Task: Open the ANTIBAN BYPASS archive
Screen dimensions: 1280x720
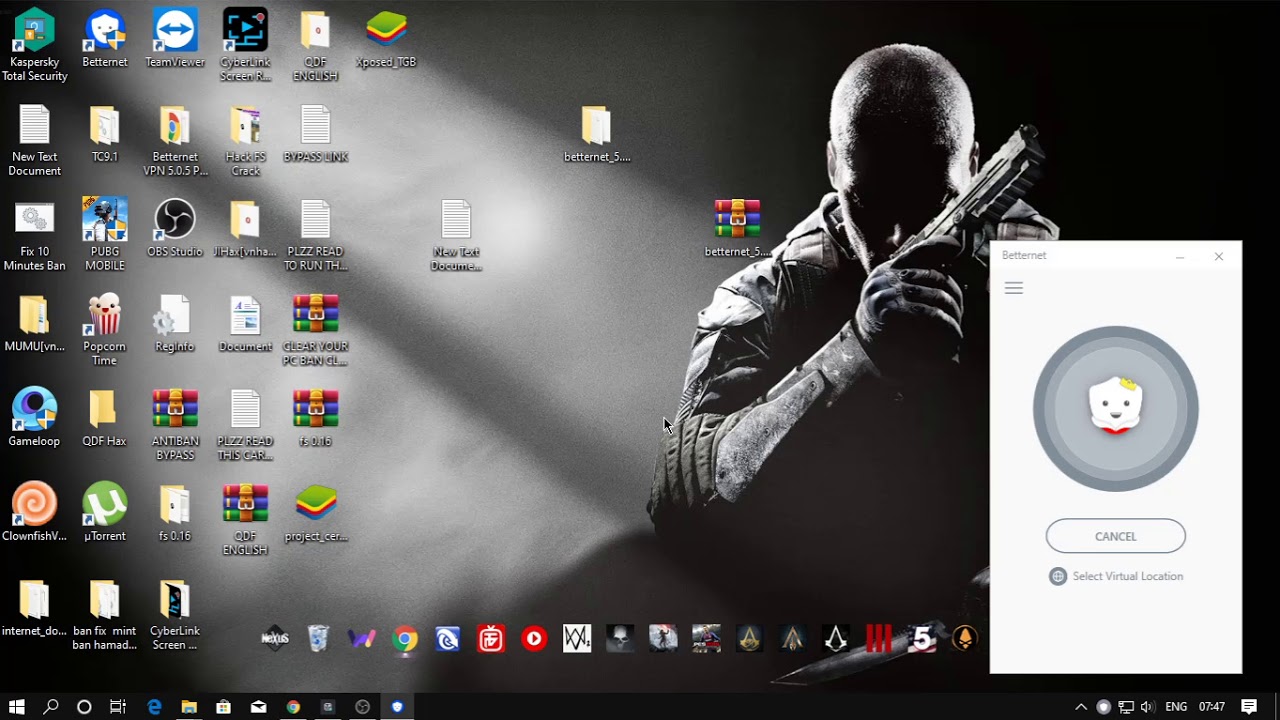Action: 175,425
